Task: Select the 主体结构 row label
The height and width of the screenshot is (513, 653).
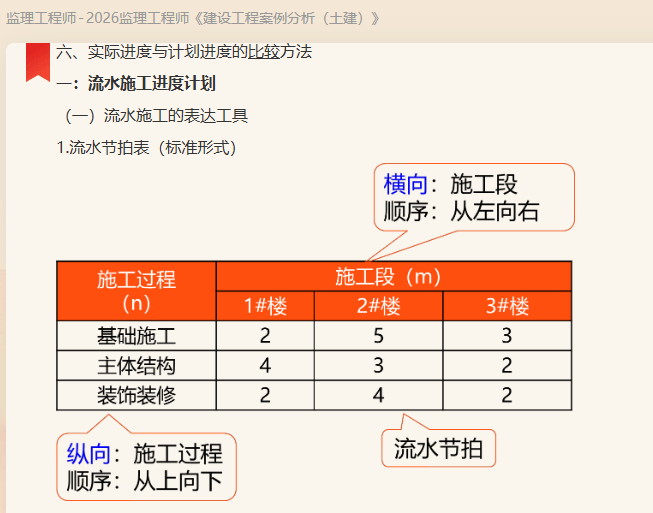Action: 136,365
